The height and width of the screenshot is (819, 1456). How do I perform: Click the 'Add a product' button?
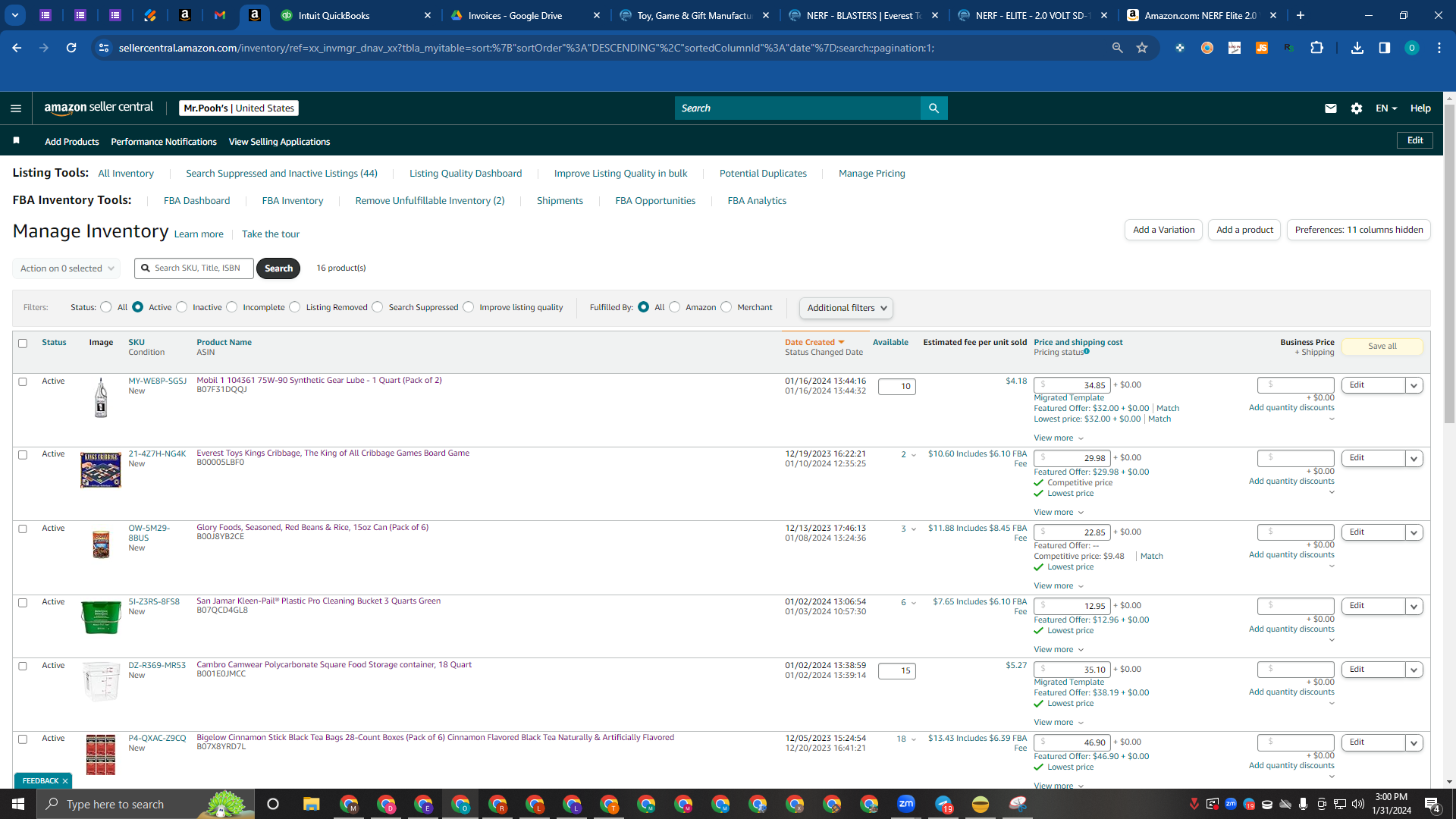pyautogui.click(x=1244, y=230)
